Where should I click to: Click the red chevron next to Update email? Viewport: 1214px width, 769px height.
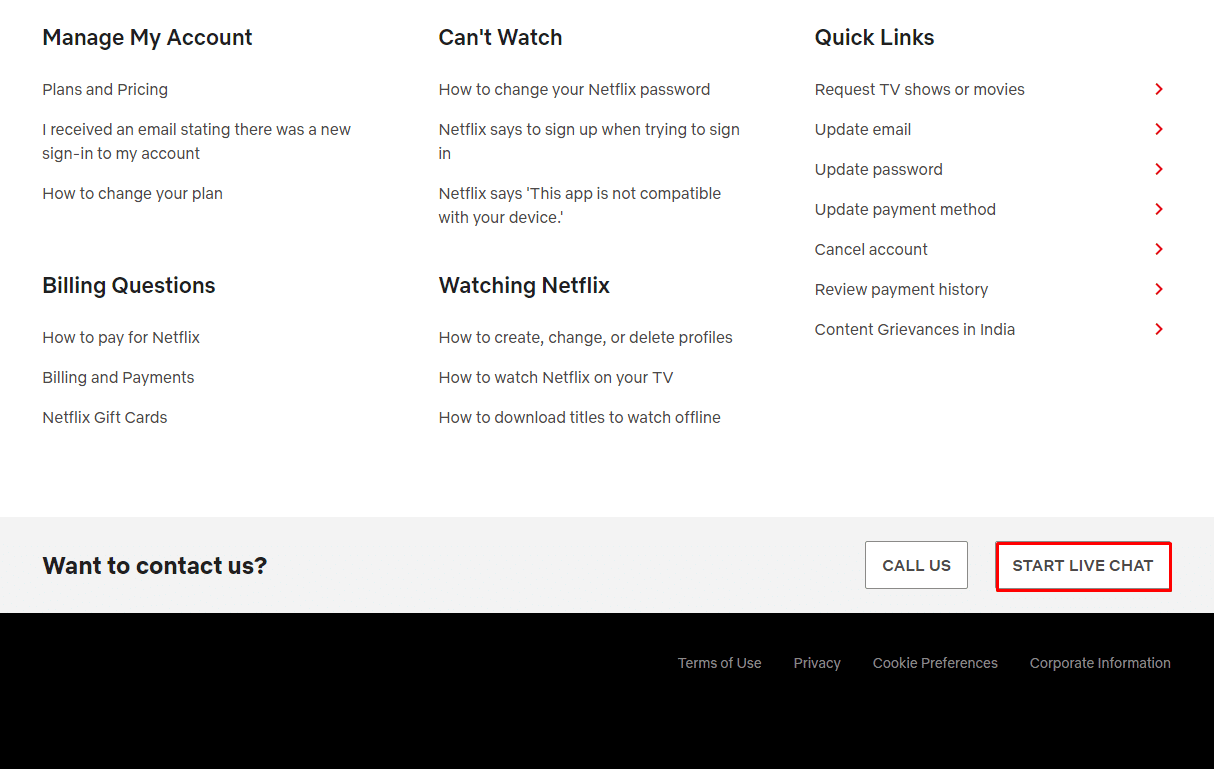(x=1159, y=129)
